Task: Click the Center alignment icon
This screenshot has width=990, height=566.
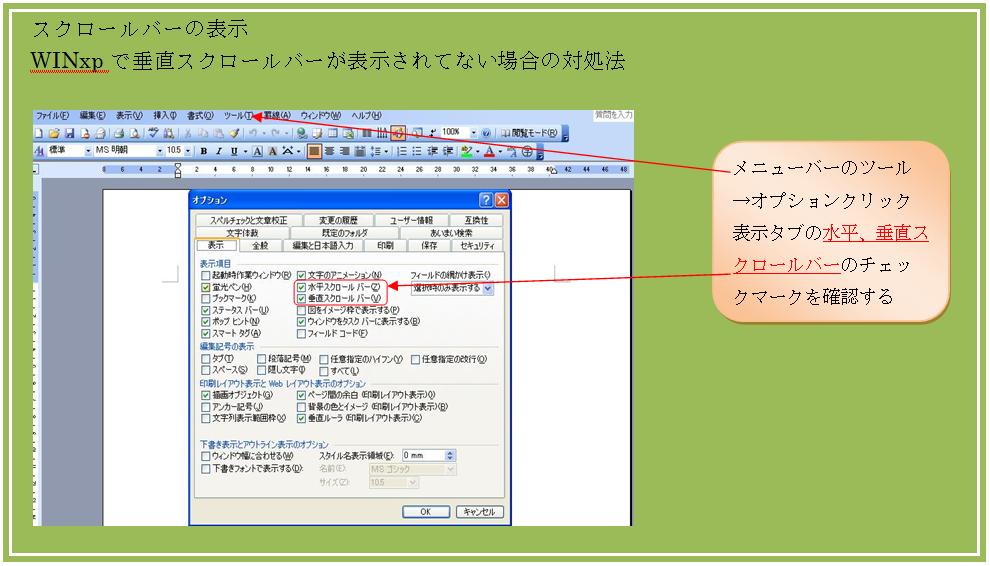Action: point(330,151)
